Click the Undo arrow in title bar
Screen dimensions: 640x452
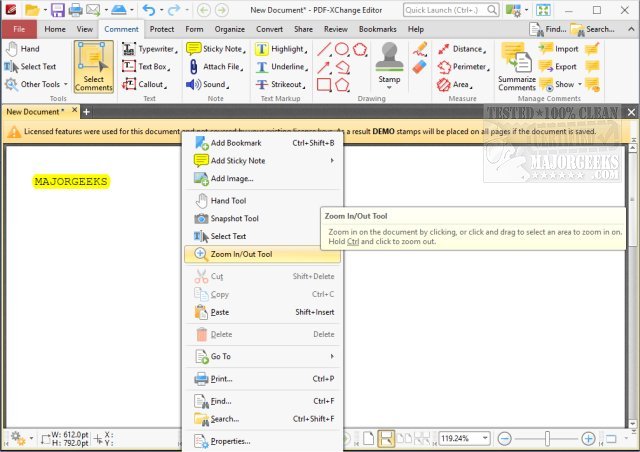148,10
